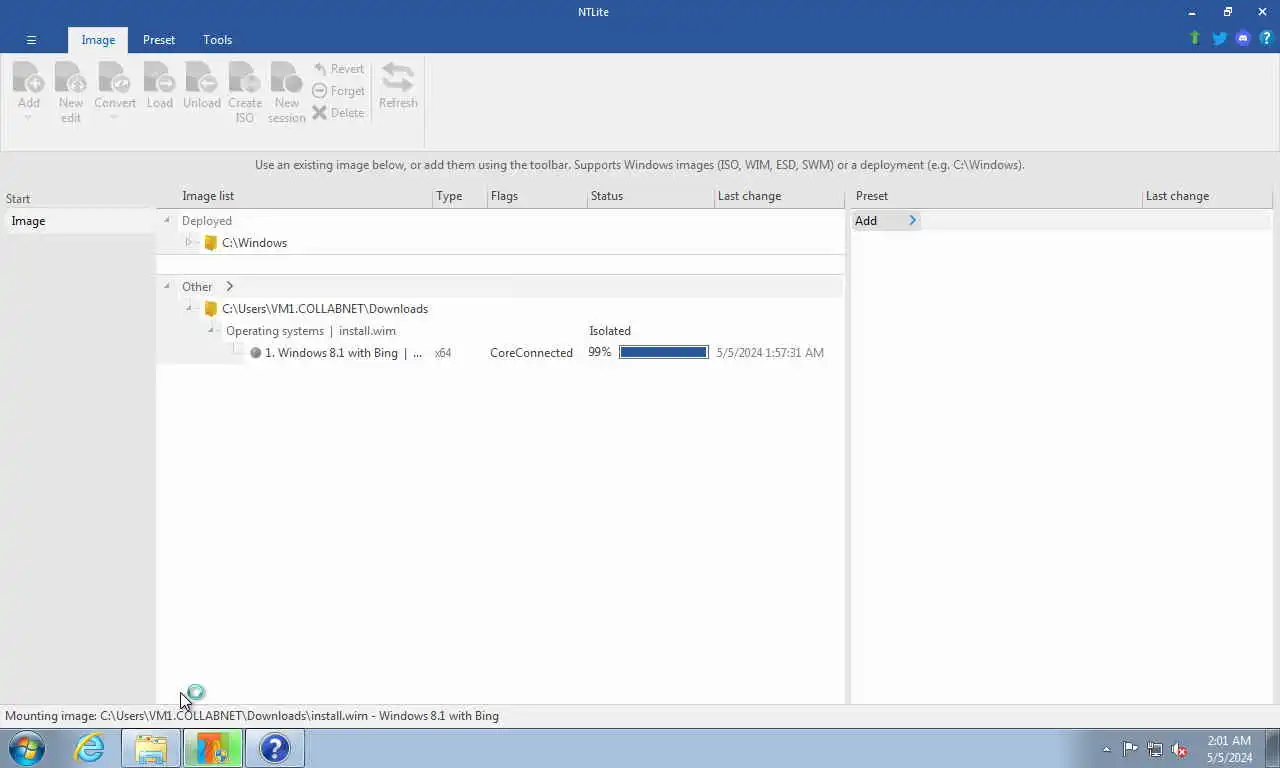Image resolution: width=1280 pixels, height=768 pixels.
Task: Click the muted volume tray icon
Action: [x=1179, y=749]
